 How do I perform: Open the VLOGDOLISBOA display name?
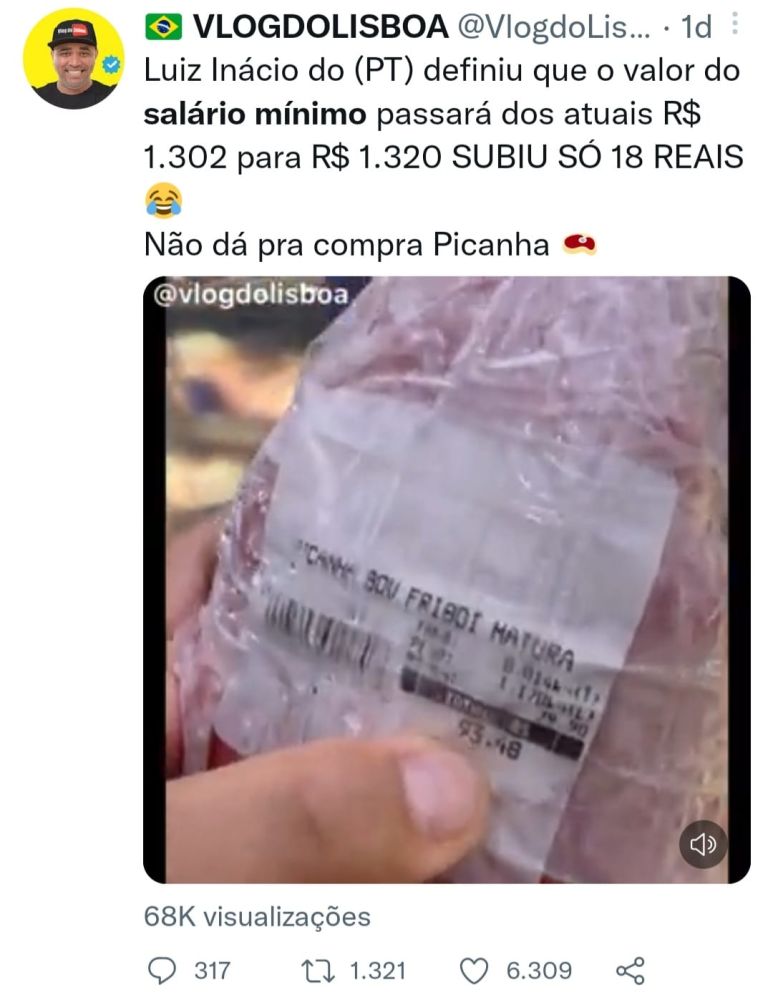321,27
